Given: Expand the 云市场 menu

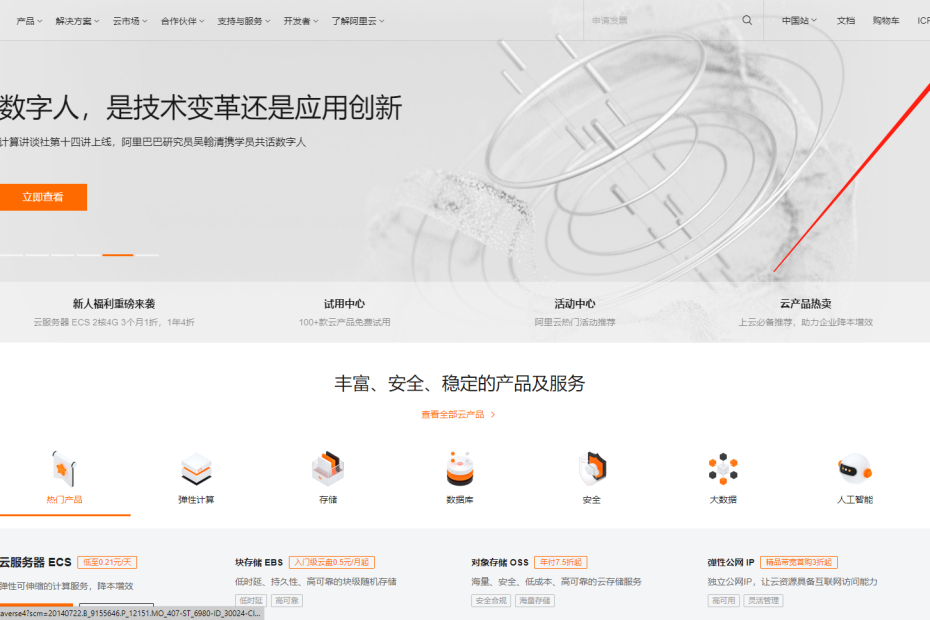Looking at the screenshot, I should click(x=130, y=21).
